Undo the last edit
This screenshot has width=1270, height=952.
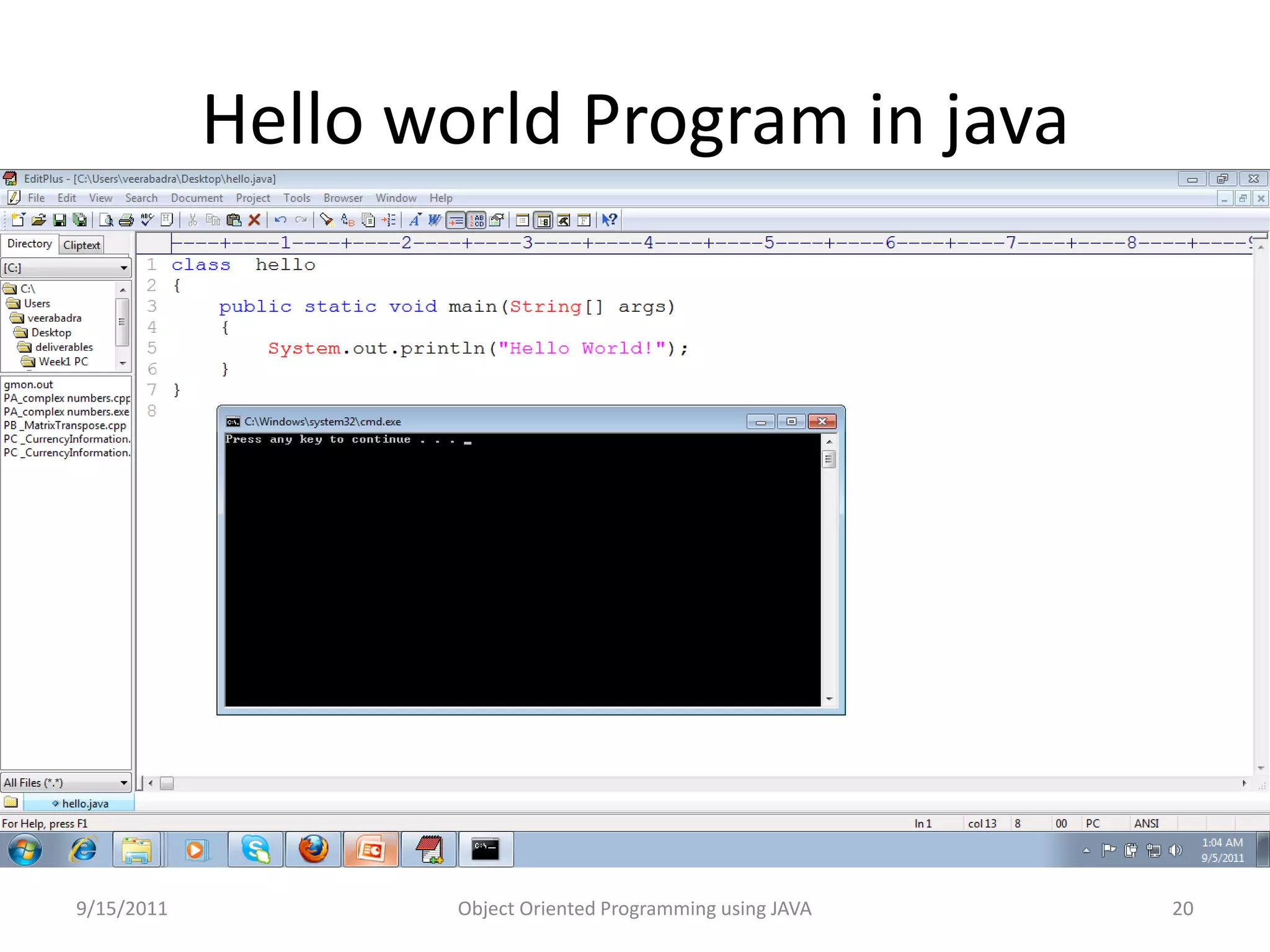pyautogui.click(x=280, y=220)
